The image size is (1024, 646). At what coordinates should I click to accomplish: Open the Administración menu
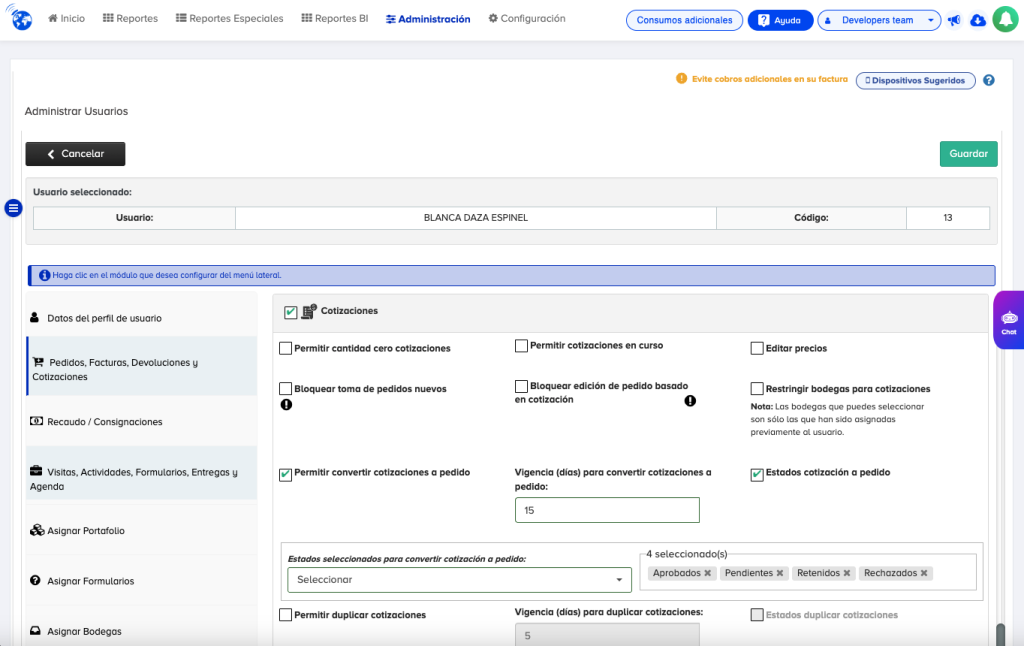point(427,18)
